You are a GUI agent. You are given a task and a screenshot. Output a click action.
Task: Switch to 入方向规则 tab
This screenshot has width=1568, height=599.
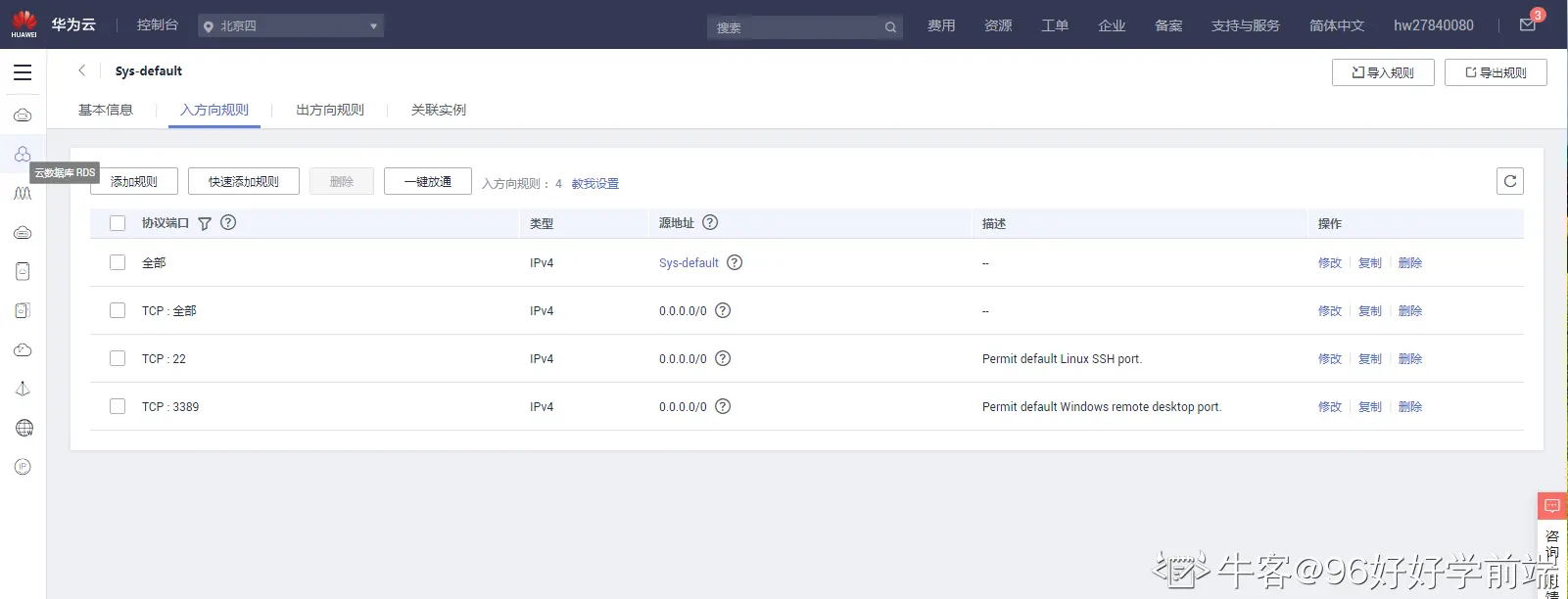pyautogui.click(x=214, y=110)
